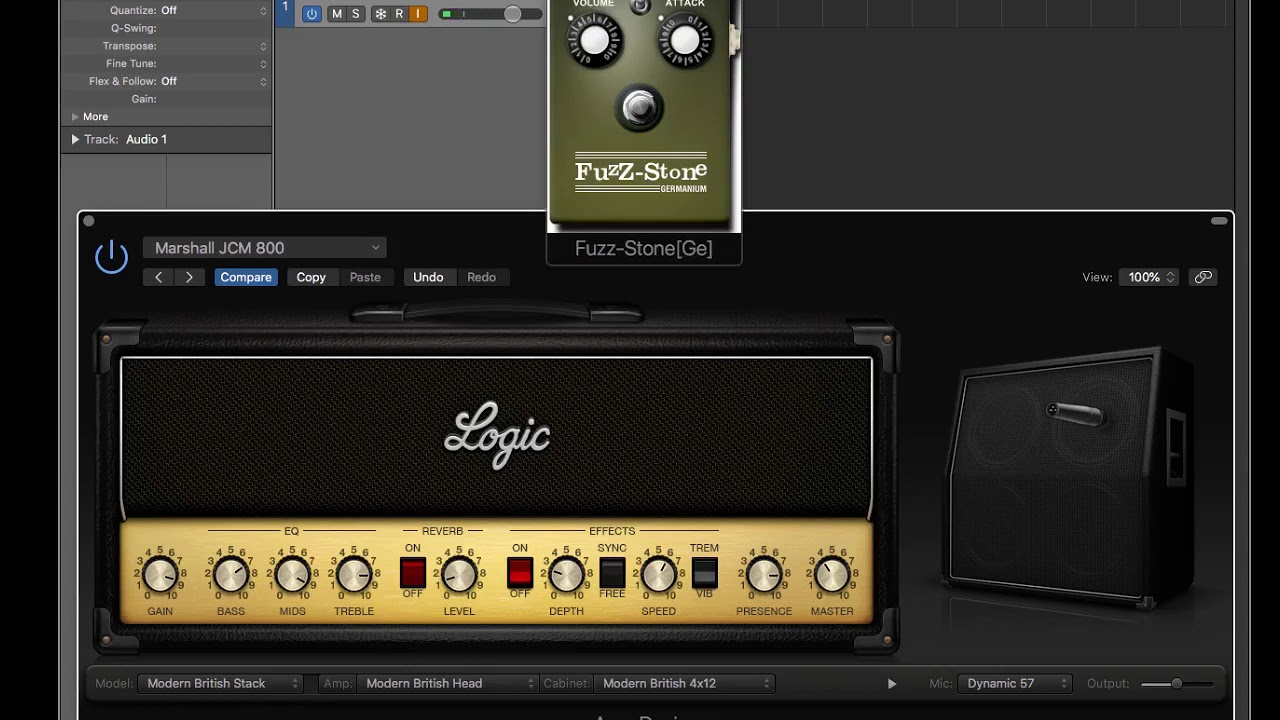Click the Fuzz-Stone Volume knob
The height and width of the screenshot is (720, 1280).
coord(594,41)
